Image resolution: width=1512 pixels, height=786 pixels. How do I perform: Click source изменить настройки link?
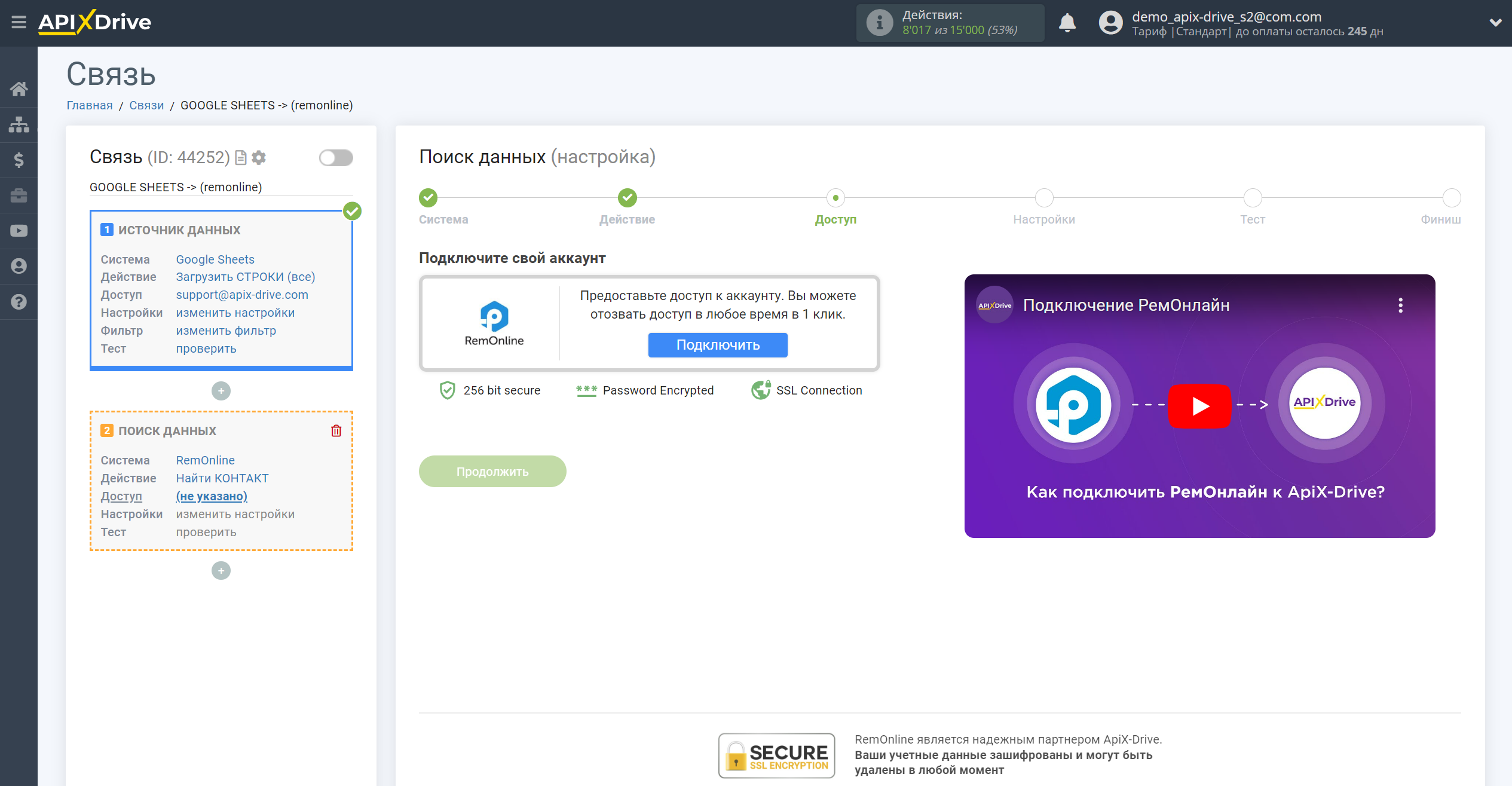(235, 313)
